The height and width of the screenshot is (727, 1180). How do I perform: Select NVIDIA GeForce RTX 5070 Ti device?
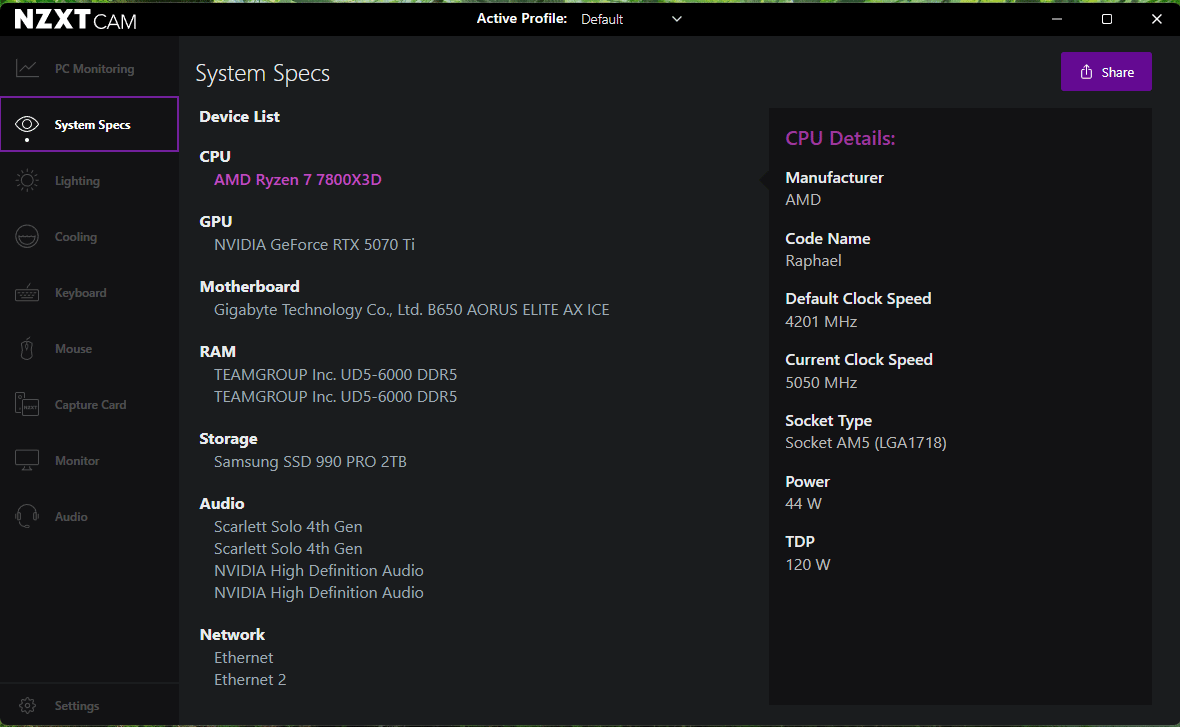(x=314, y=245)
